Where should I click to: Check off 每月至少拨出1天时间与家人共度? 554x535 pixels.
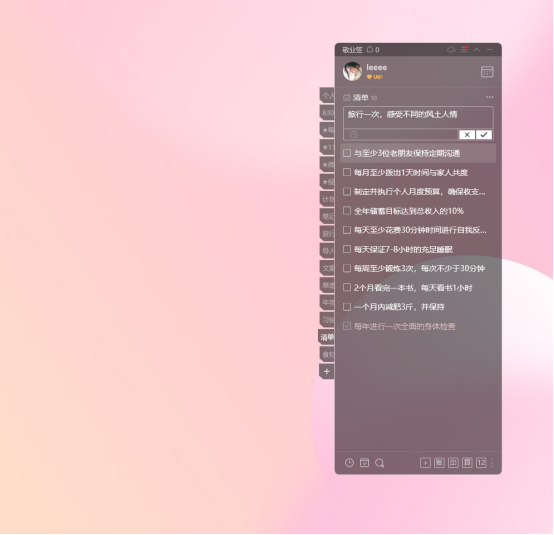point(347,172)
